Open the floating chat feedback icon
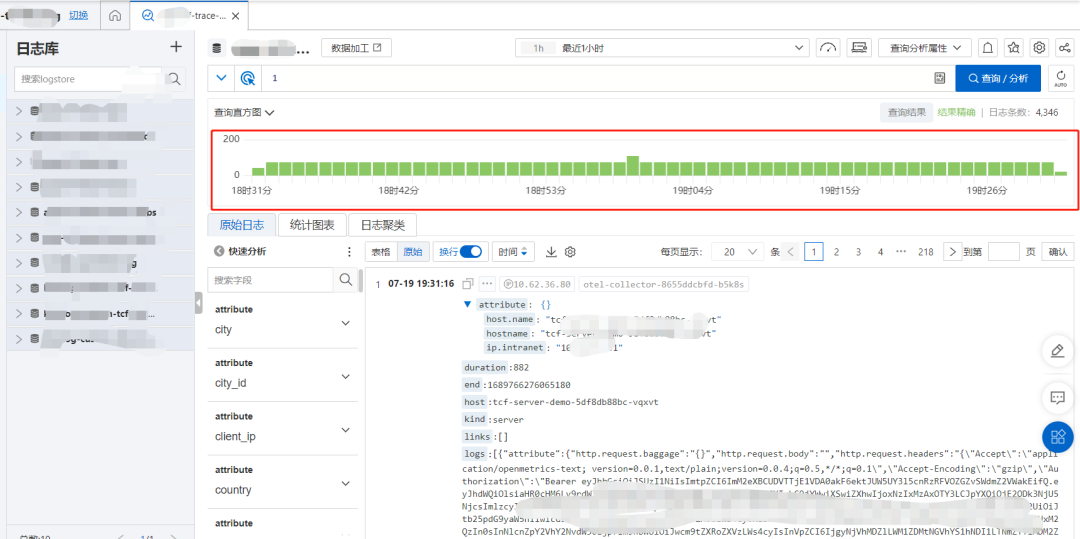1080x539 pixels. point(1057,397)
